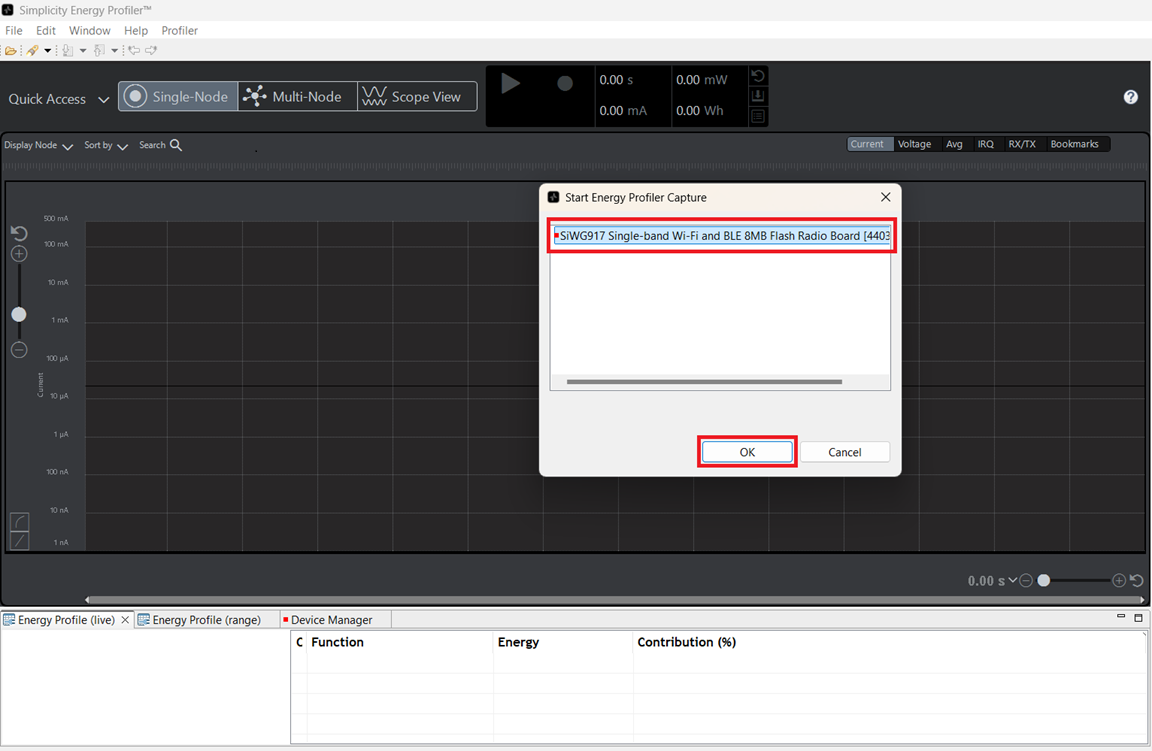The width and height of the screenshot is (1152, 751).
Task: Click the zoom-in plus icon on chart axis
Action: point(18,254)
